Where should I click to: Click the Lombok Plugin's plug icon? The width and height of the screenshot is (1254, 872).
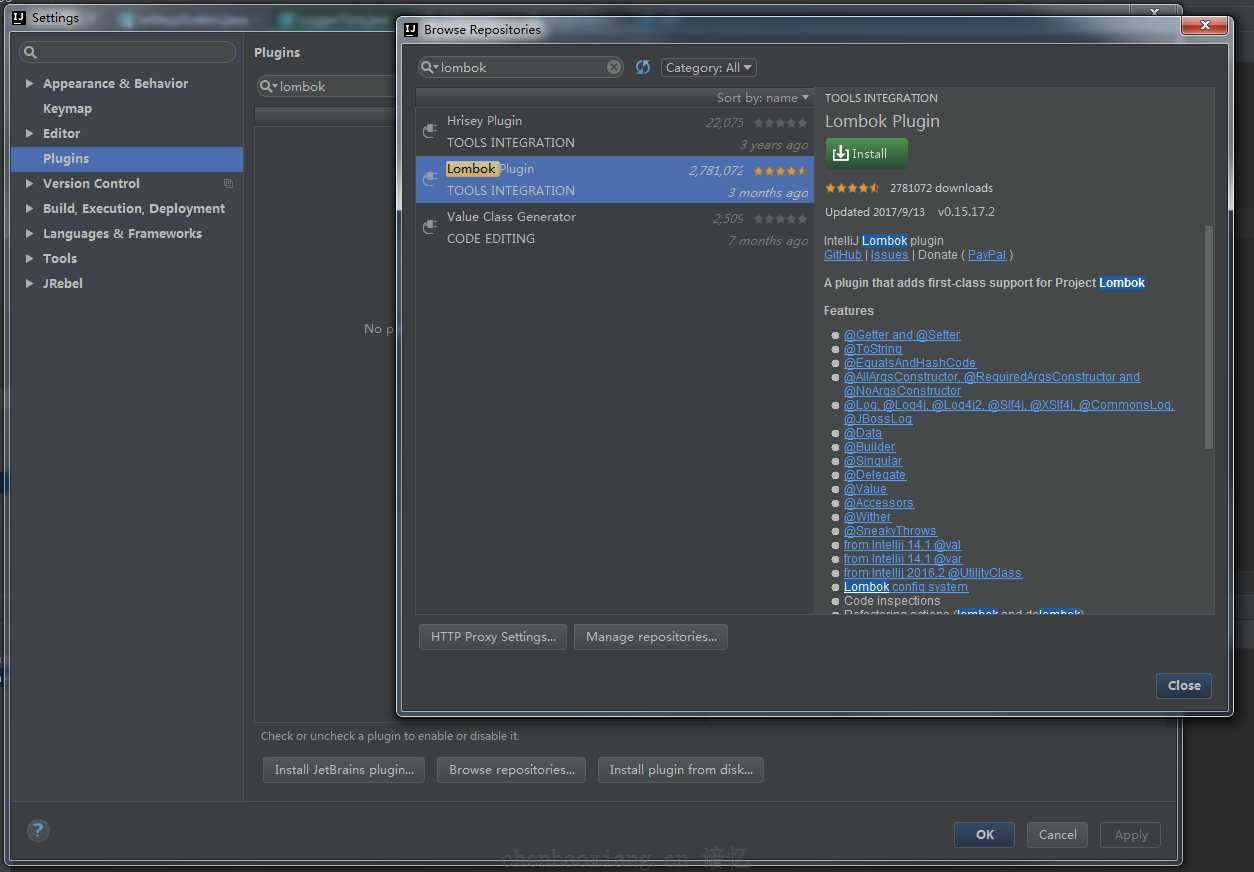pyautogui.click(x=430, y=179)
